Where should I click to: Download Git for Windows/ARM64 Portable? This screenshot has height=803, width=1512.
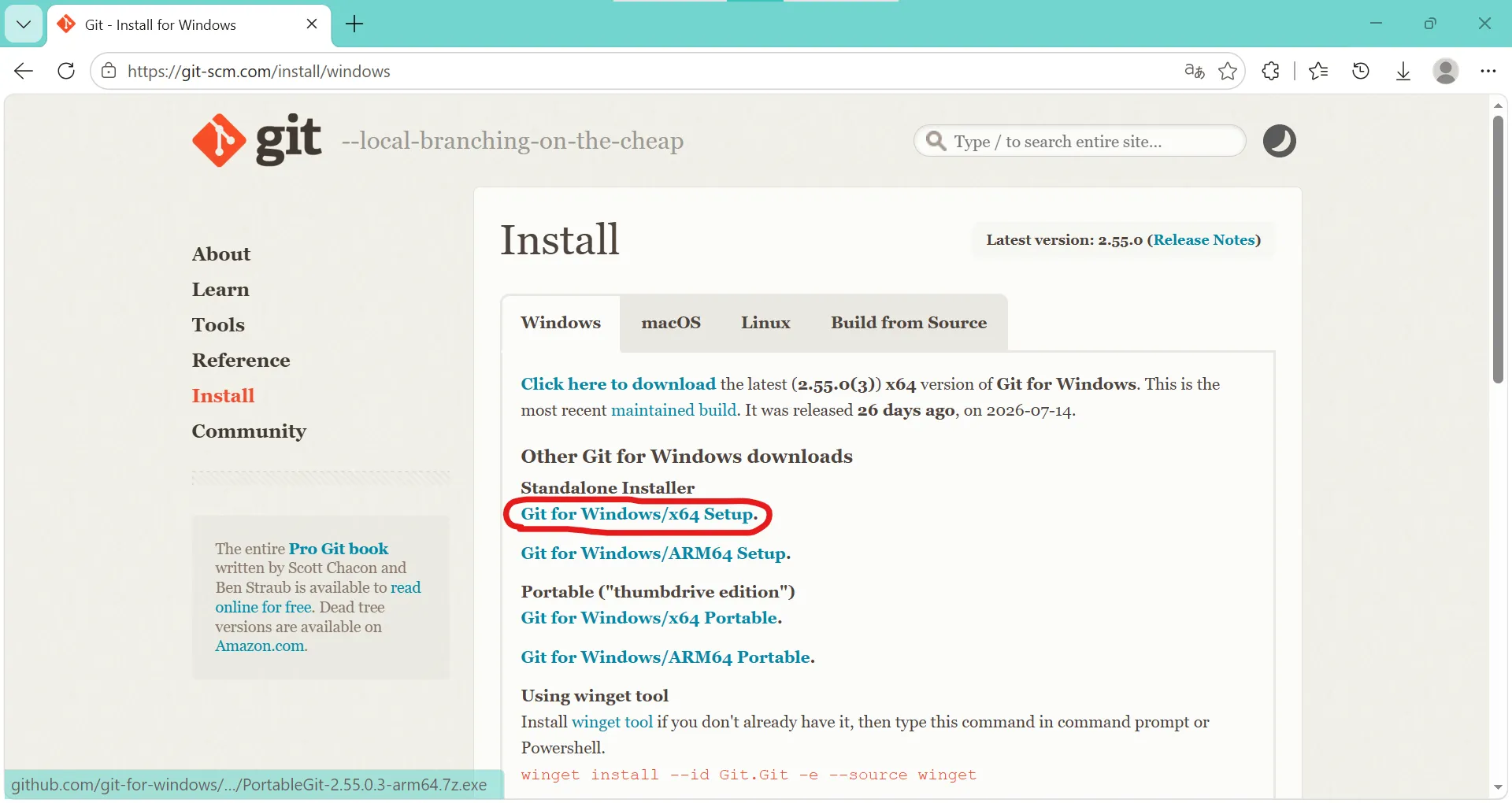[x=666, y=657]
